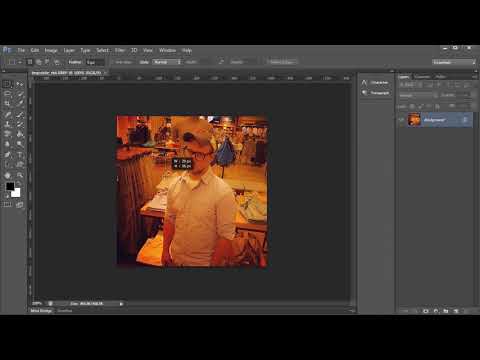The image size is (480, 360).
Task: Select the Gradient or Paint Bucket tool
Action: tap(20, 134)
